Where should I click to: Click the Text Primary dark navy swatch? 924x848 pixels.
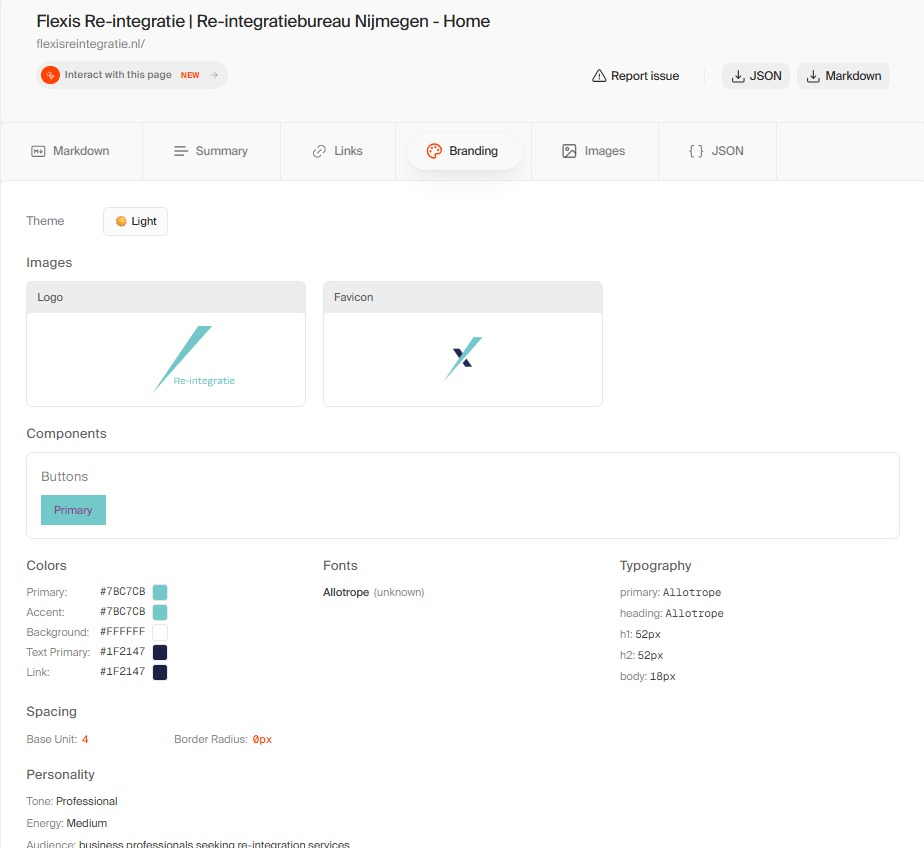coord(160,652)
